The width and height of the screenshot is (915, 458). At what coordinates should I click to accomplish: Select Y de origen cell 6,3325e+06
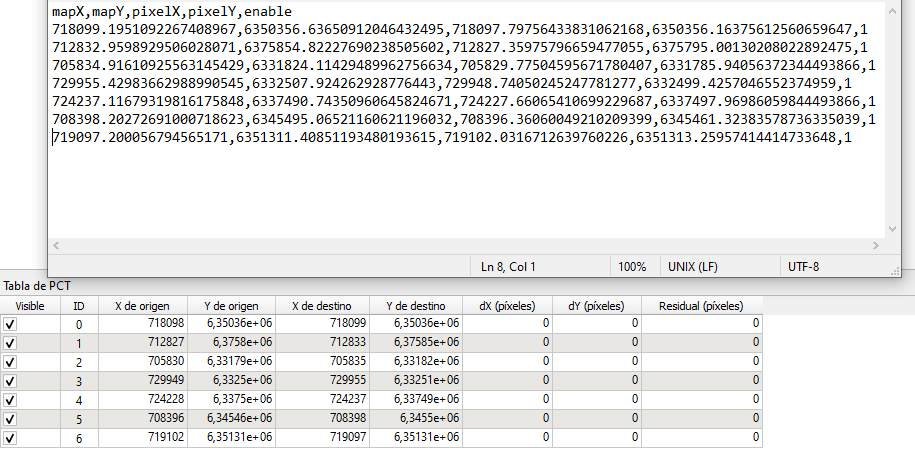tap(231, 381)
